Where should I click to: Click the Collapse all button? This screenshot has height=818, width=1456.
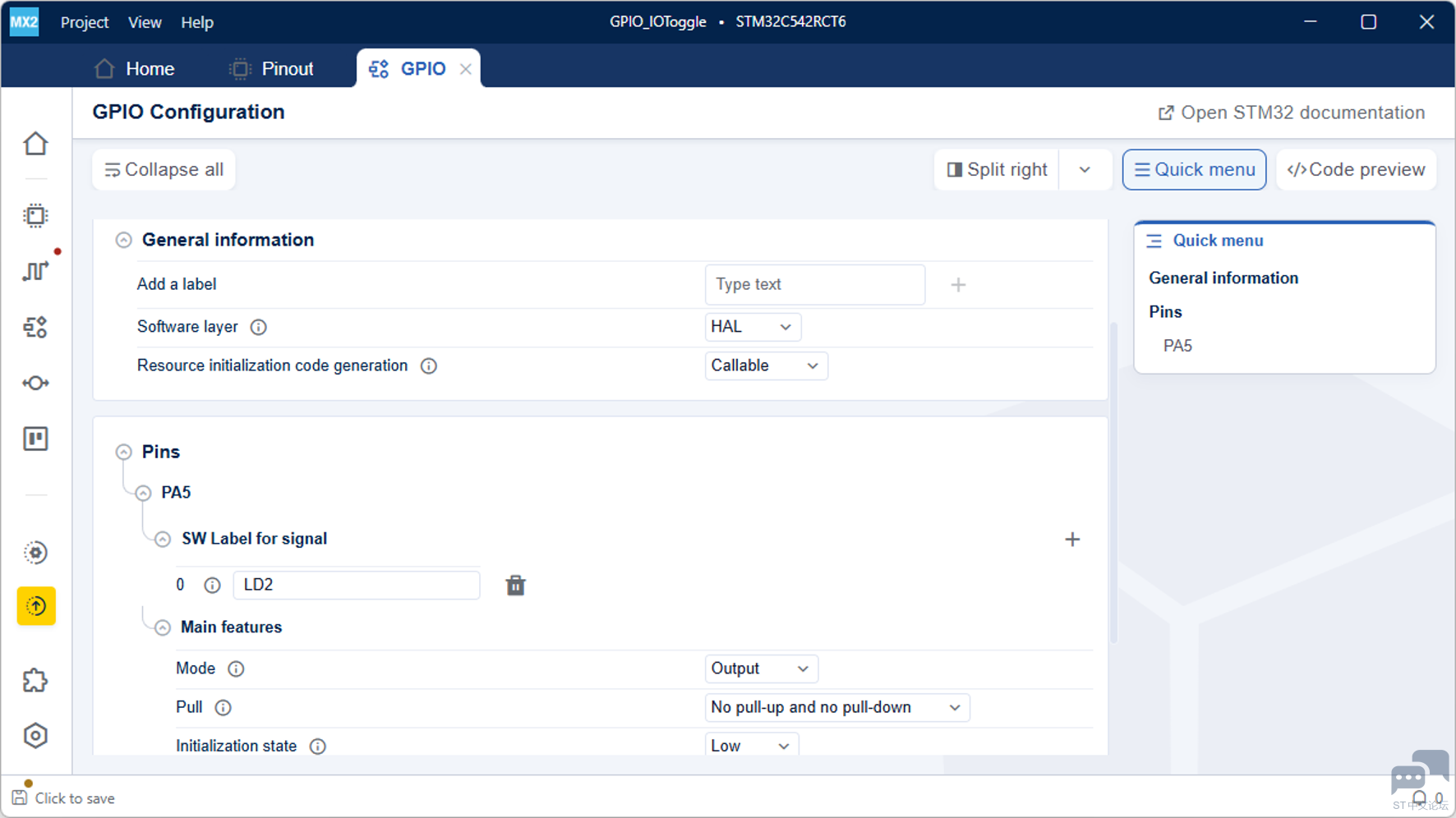coord(164,170)
